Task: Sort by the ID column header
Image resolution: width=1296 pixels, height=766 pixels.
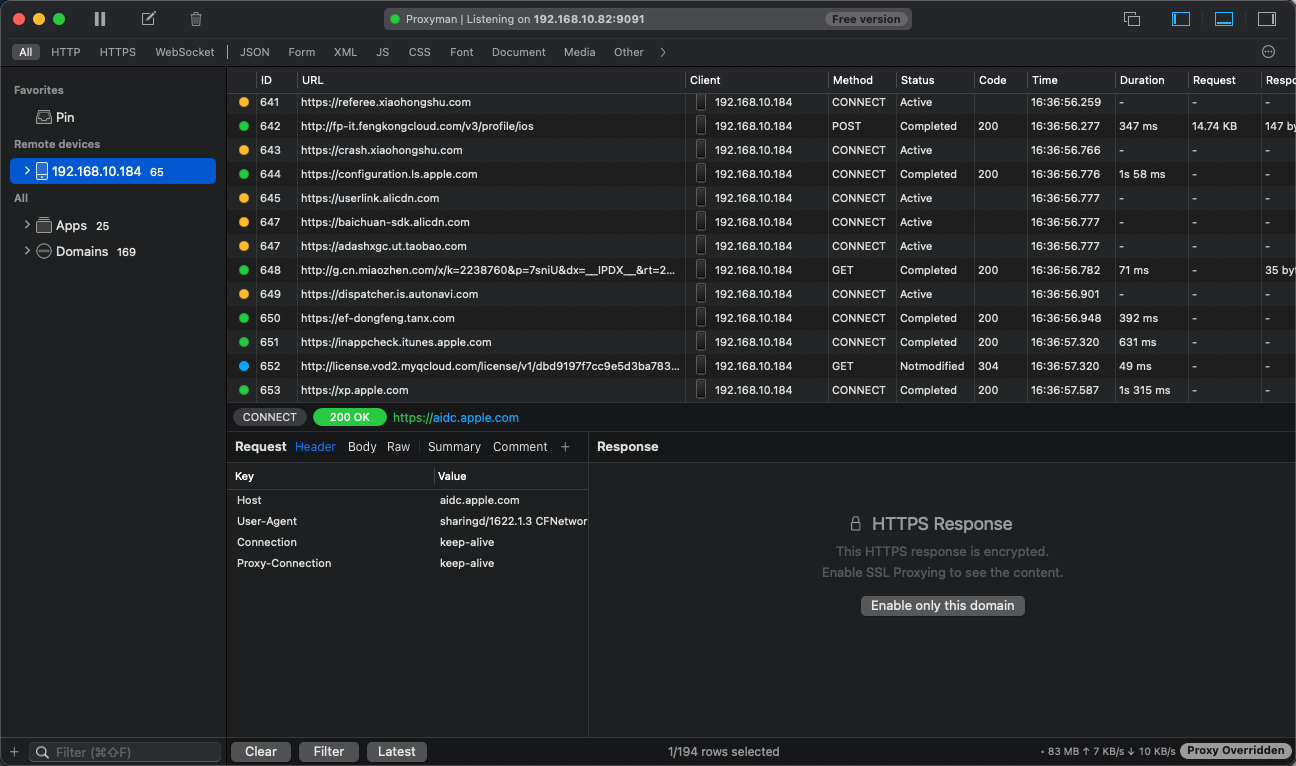Action: [276, 80]
